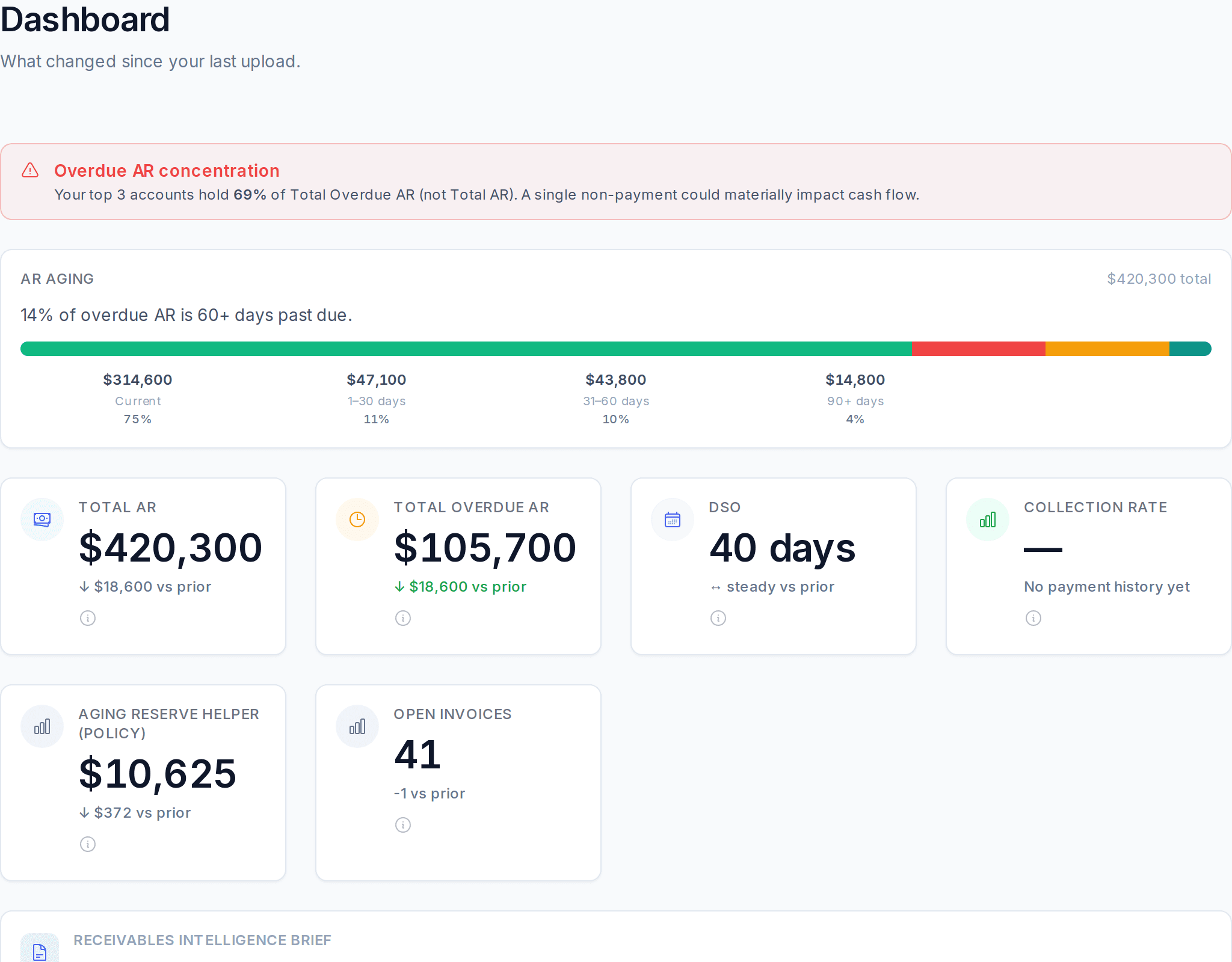Click the 40 days DSO value
The image size is (1232, 962).
(x=782, y=548)
